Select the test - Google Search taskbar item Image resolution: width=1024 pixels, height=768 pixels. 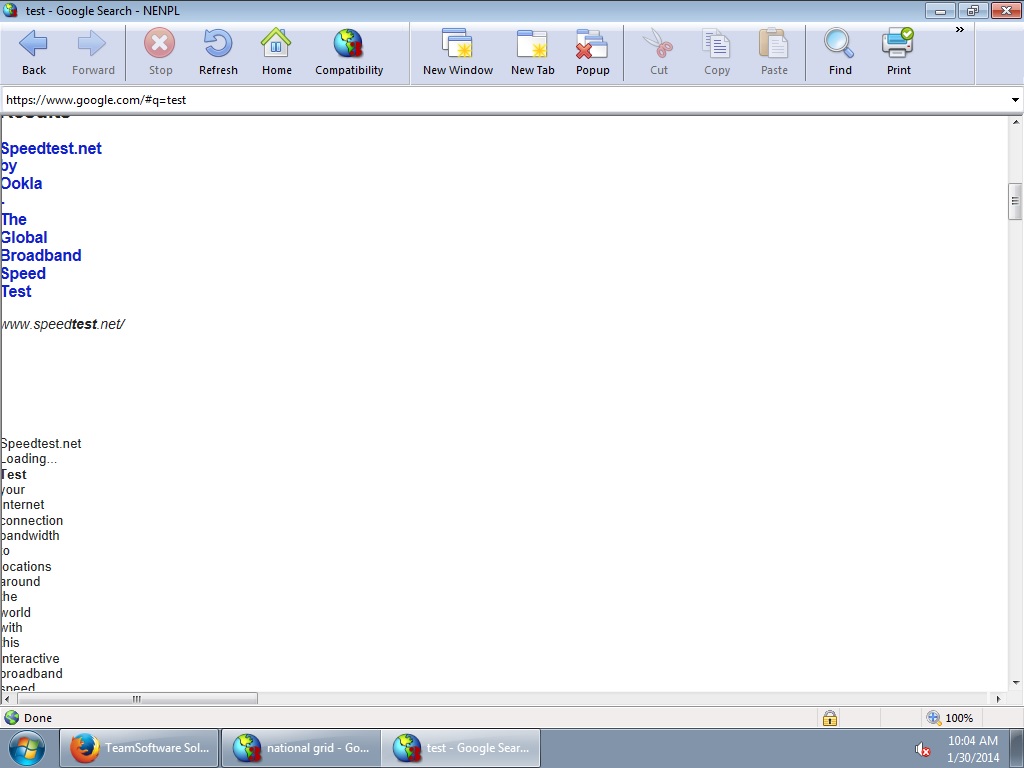462,748
